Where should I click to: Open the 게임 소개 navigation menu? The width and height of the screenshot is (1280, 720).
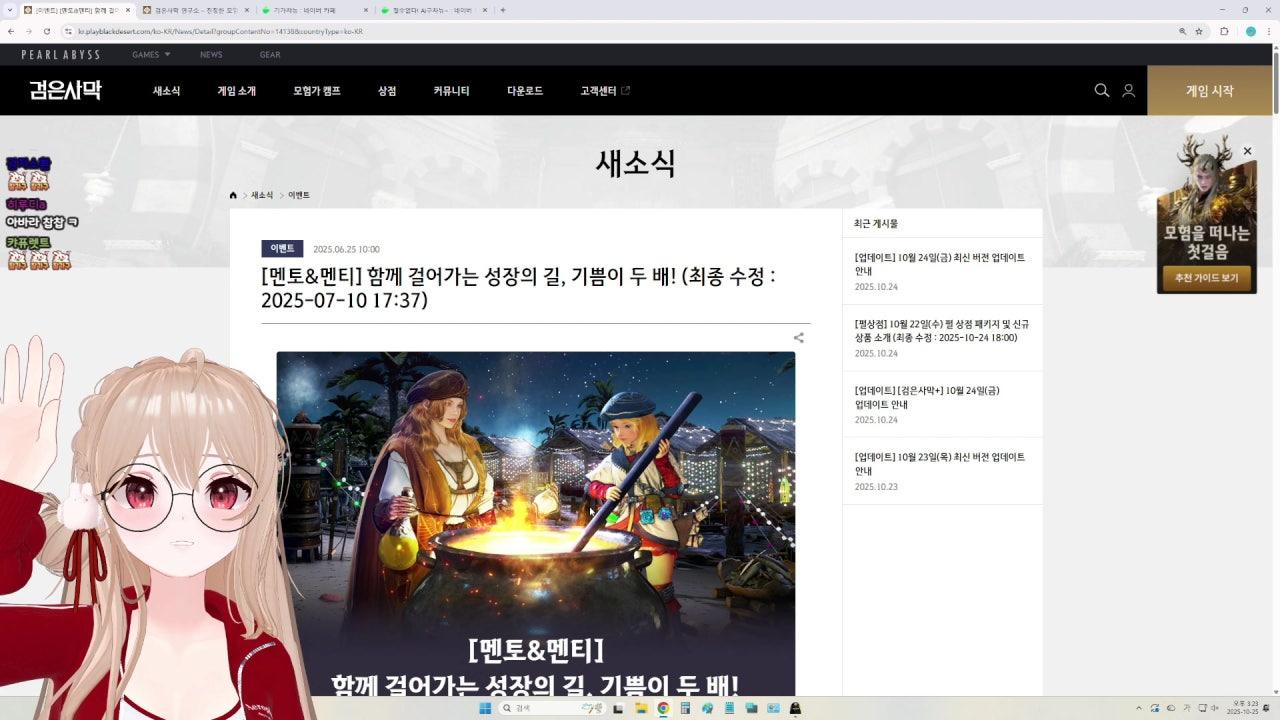[x=237, y=91]
